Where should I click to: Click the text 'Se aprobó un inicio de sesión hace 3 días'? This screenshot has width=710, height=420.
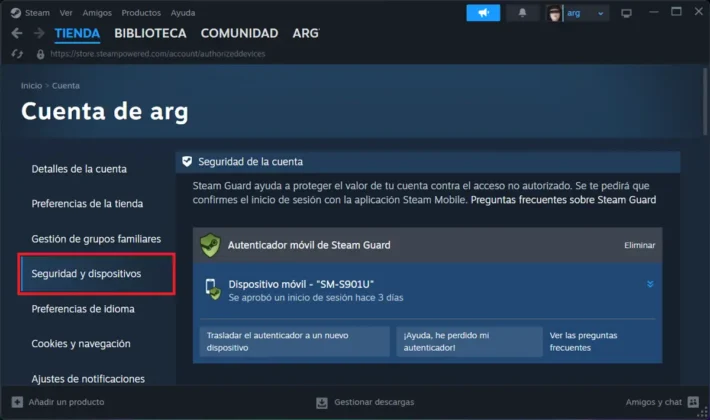pos(316,298)
